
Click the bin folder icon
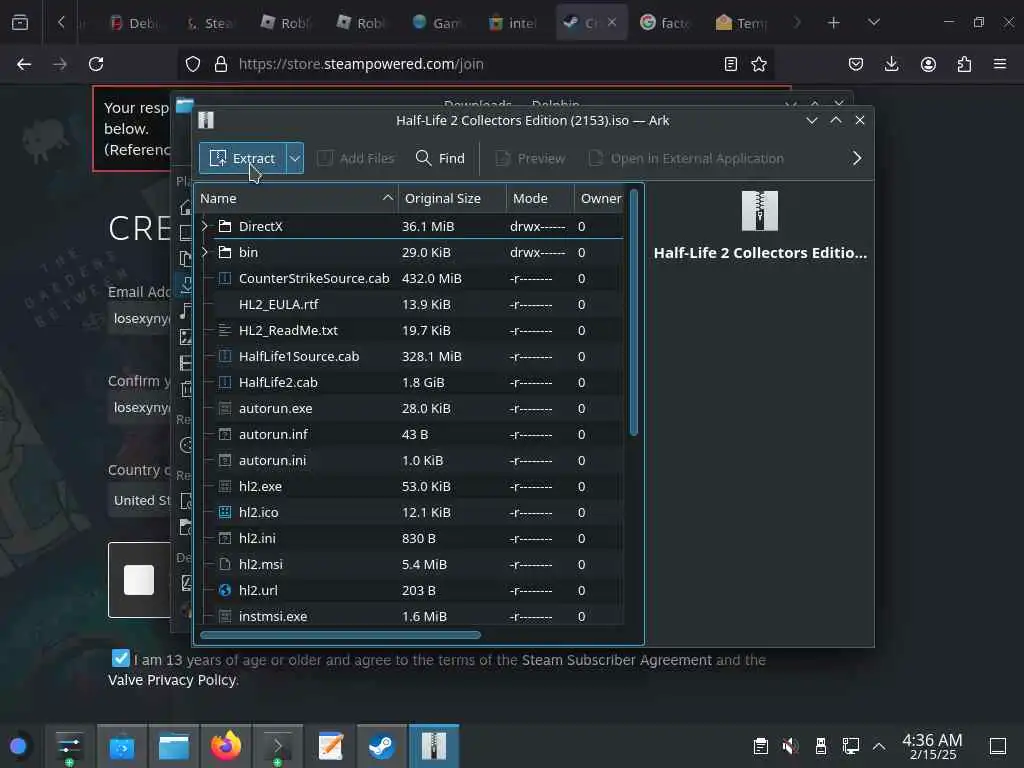225,252
